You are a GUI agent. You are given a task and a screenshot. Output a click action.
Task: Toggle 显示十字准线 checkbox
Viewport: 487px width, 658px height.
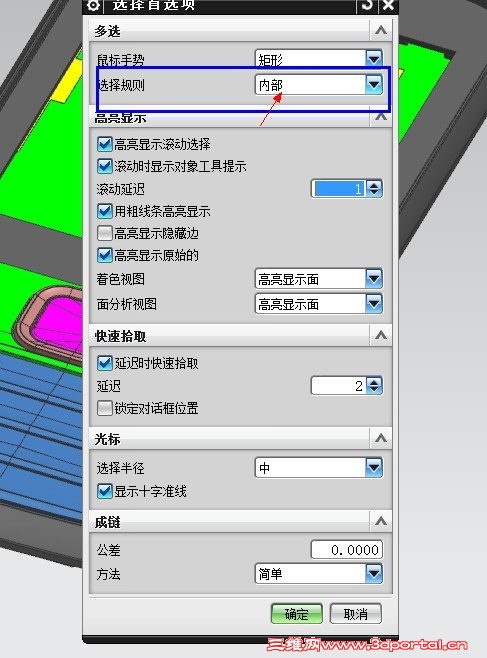coord(104,491)
